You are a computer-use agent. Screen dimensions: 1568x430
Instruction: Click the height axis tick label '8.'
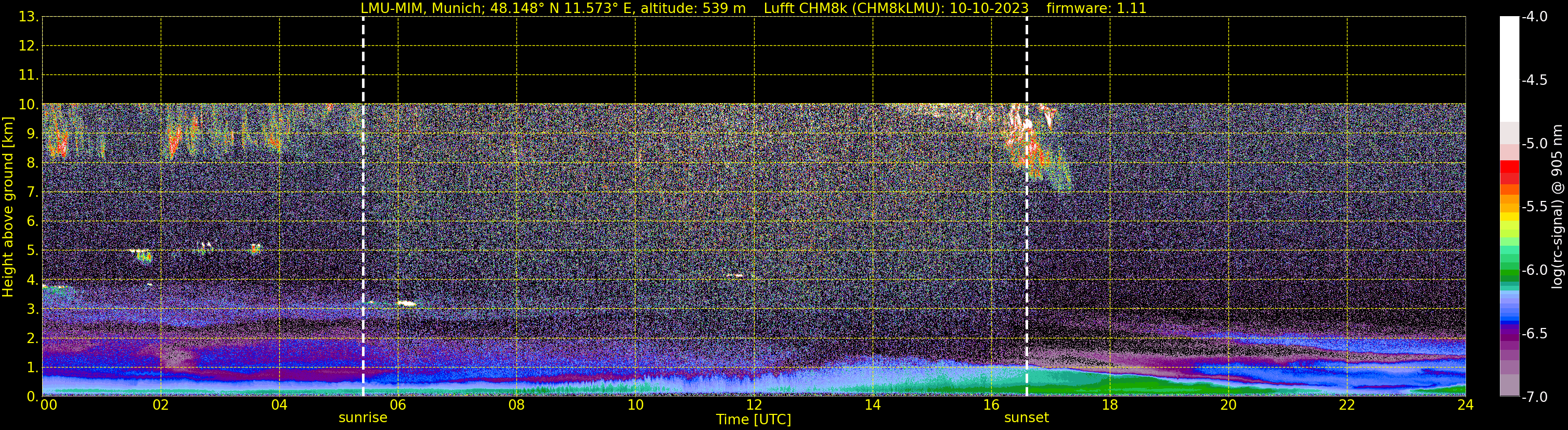pos(32,163)
